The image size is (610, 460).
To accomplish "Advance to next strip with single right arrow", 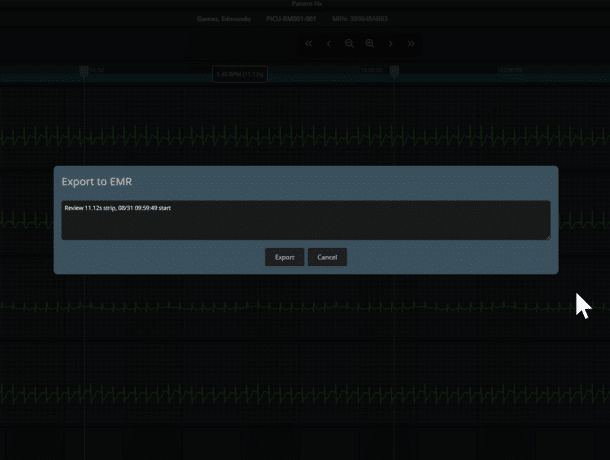I will click(x=390, y=44).
